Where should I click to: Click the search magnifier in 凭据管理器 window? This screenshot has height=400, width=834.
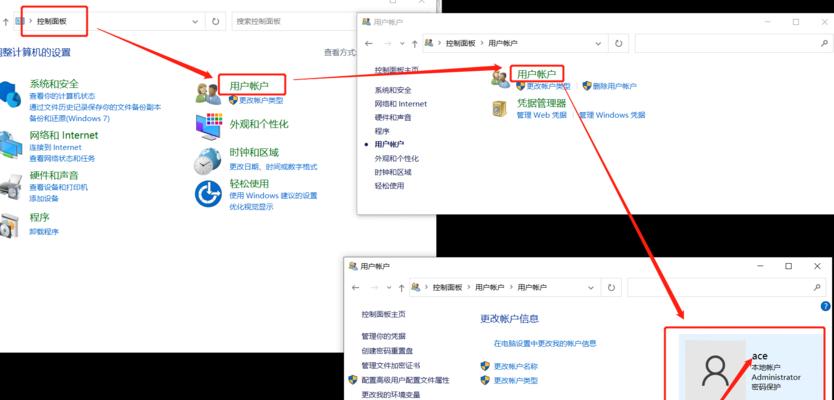824,44
